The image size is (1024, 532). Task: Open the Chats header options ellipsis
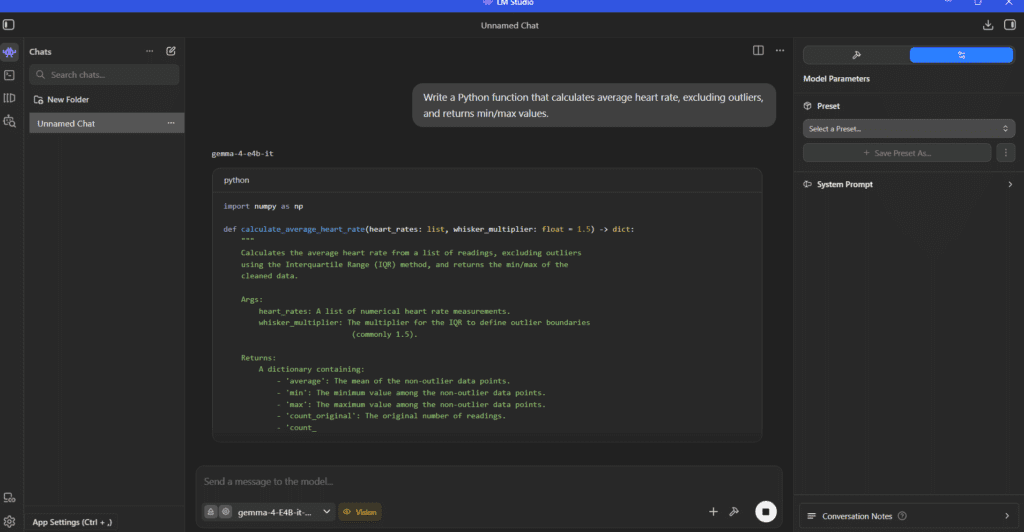point(150,52)
